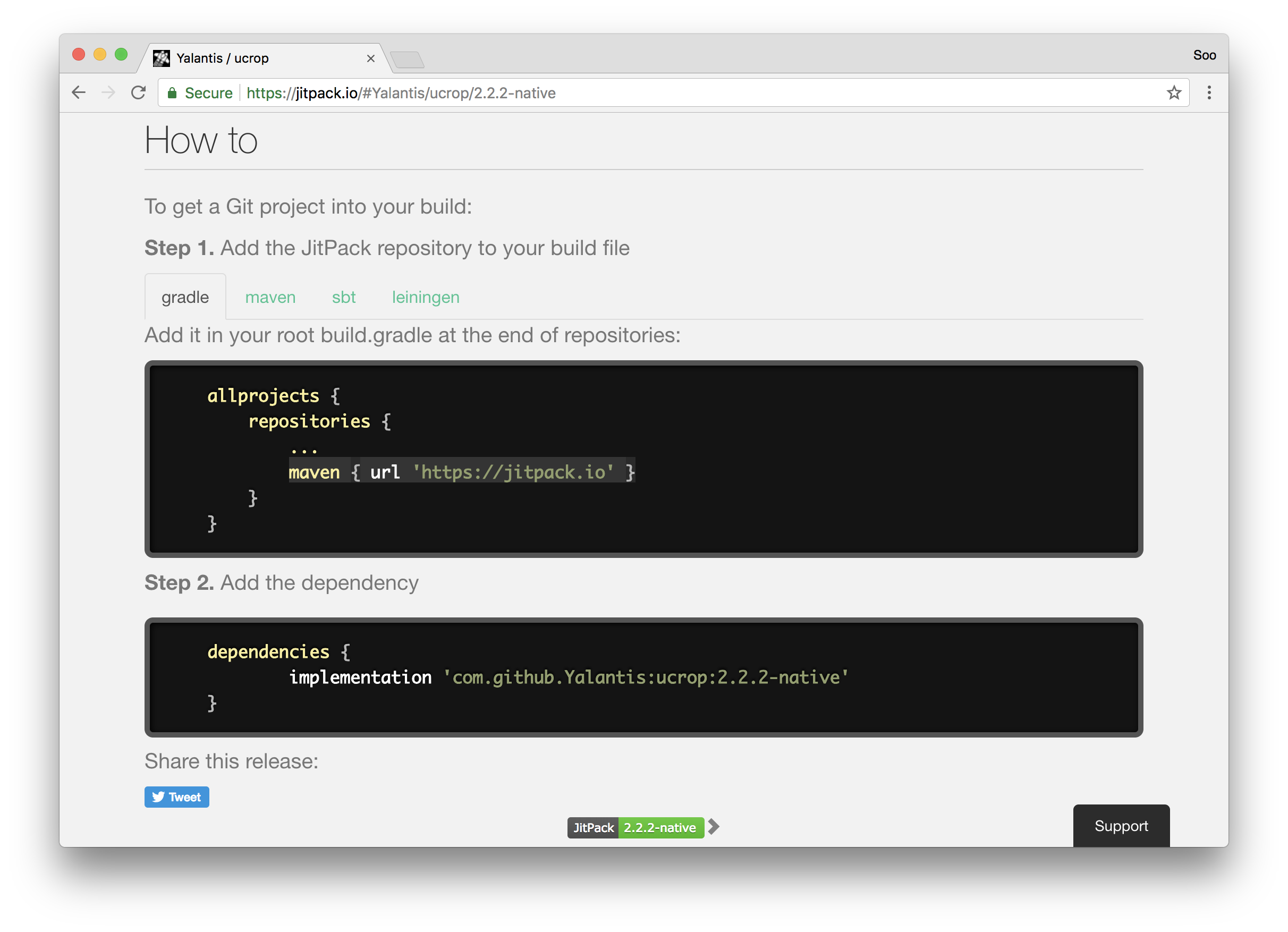Click the forward navigation arrow
The image size is (1288, 932).
pos(108,92)
